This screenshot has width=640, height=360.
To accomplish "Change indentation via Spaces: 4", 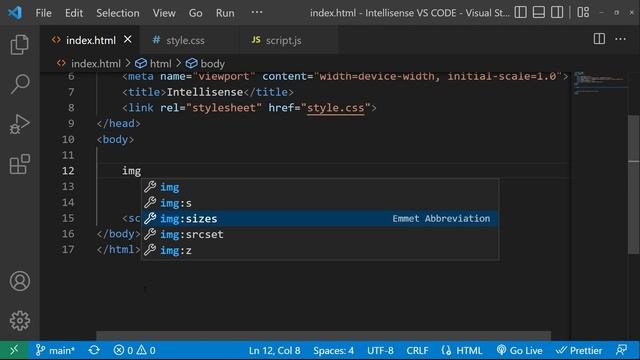I will coord(333,351).
